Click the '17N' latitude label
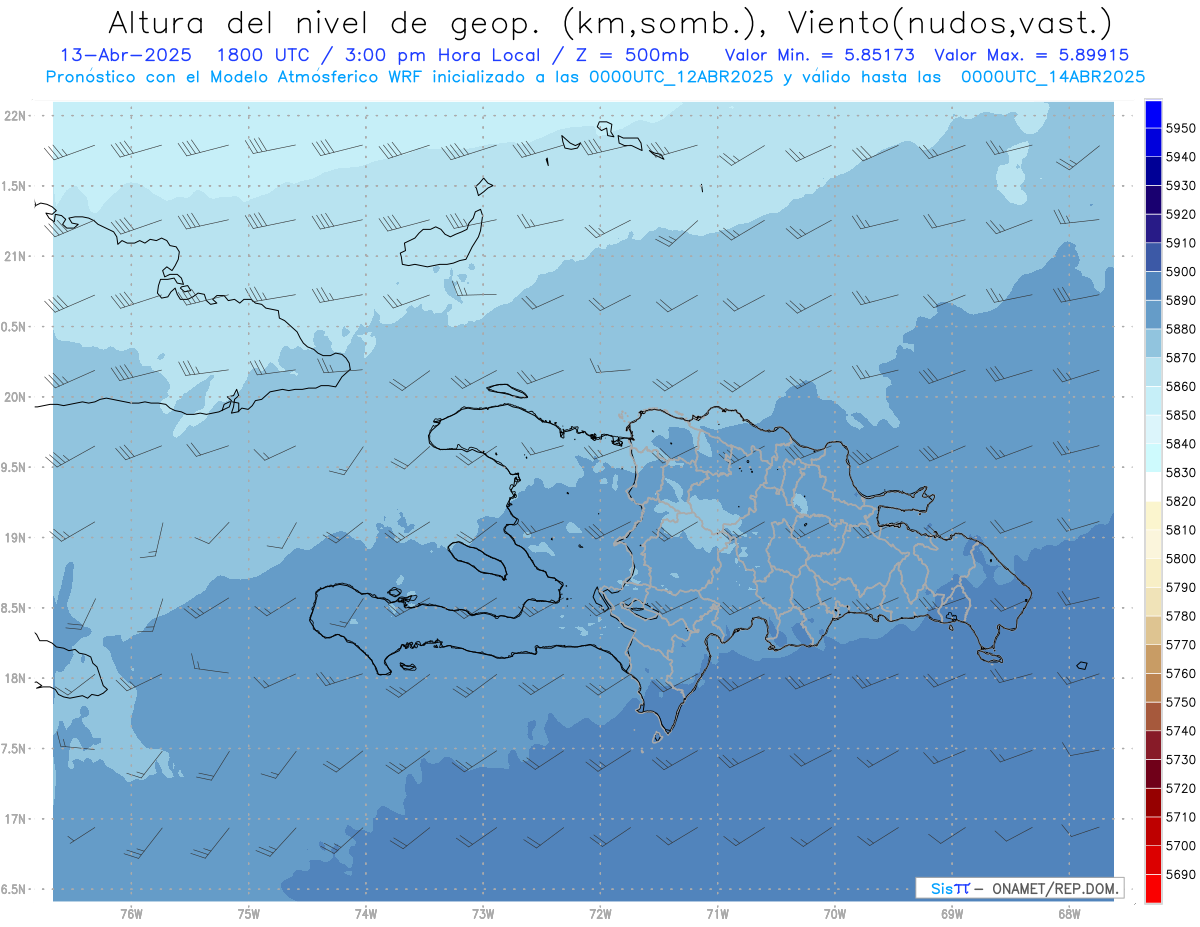Viewport: 1200px width, 927px height. 16,819
